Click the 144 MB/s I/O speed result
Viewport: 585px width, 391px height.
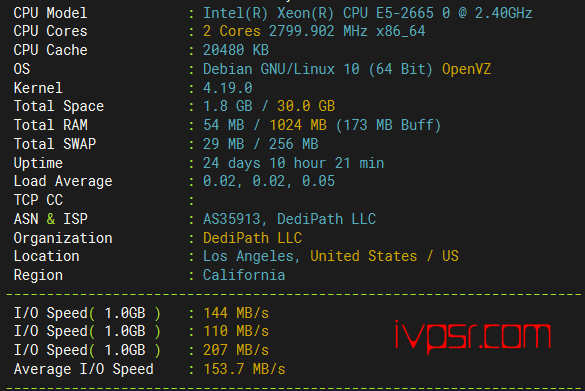(236, 313)
